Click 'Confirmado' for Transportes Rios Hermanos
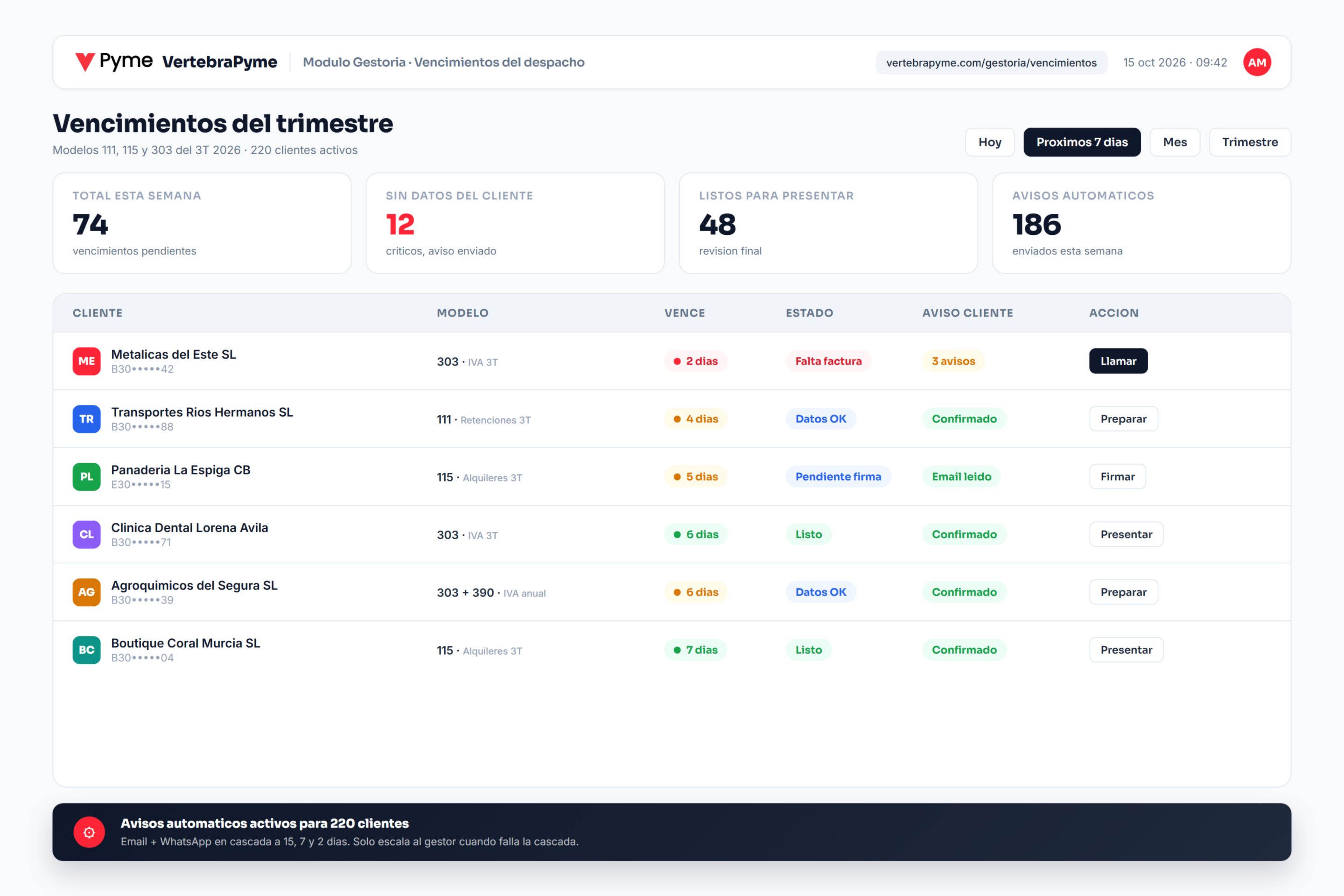 (964, 419)
